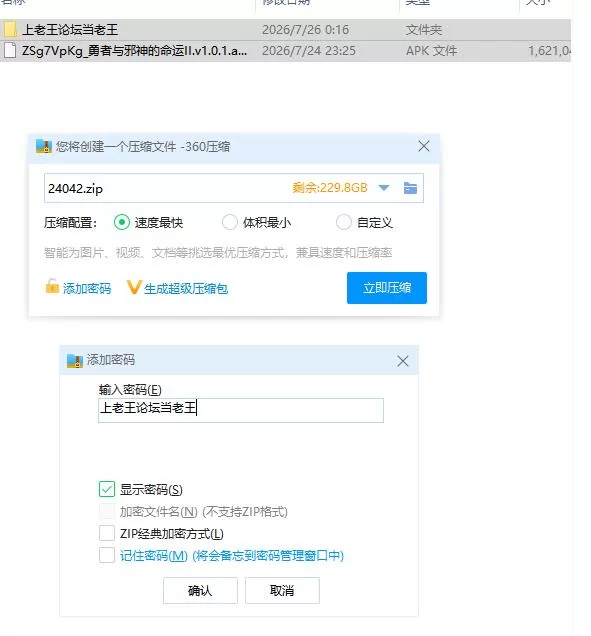
Task: Click the 输入密码(E) password field
Action: tap(241, 410)
